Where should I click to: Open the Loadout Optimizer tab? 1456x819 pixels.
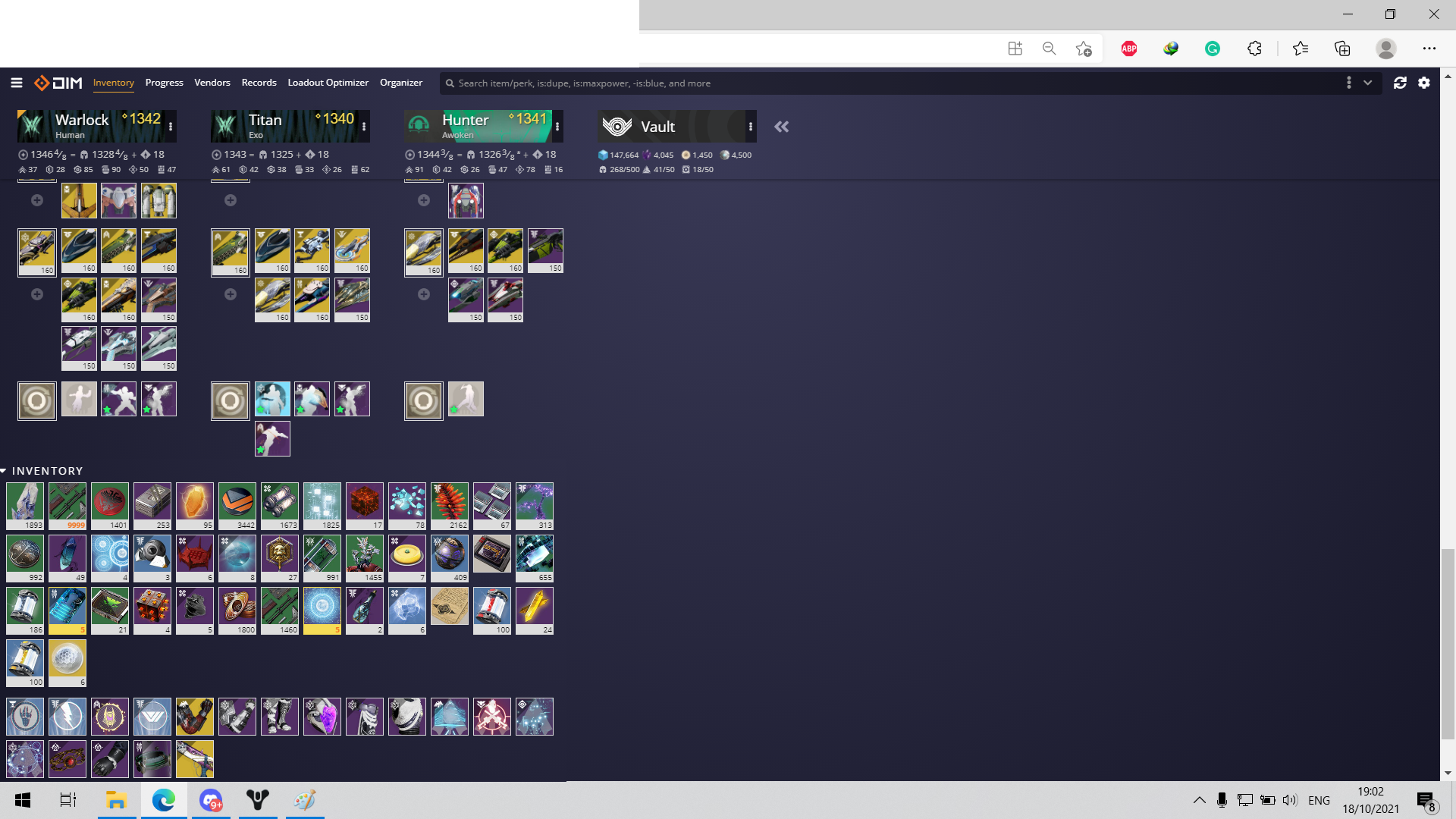coord(328,83)
